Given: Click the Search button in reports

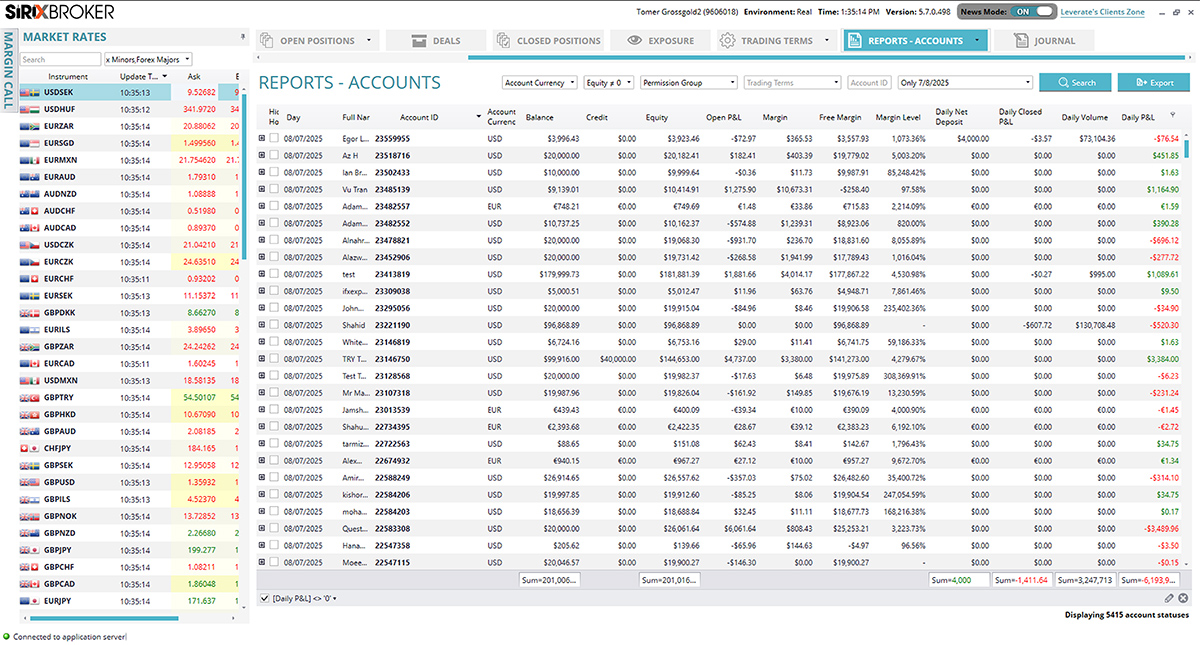Looking at the screenshot, I should 1074,83.
